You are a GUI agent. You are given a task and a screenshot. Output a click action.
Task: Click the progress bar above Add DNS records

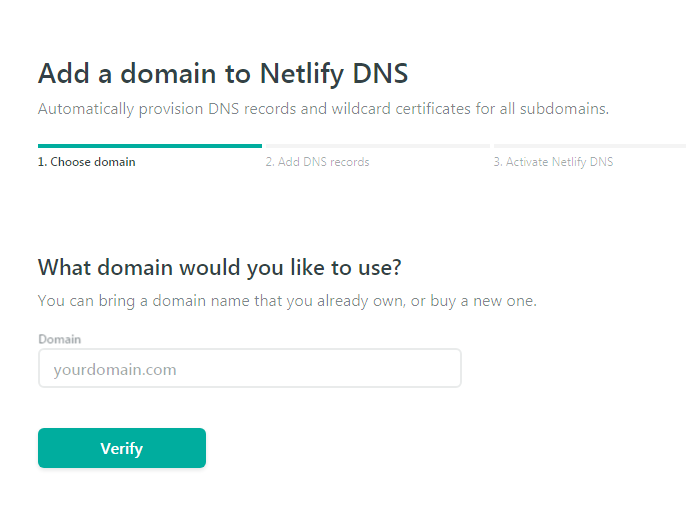(376, 146)
